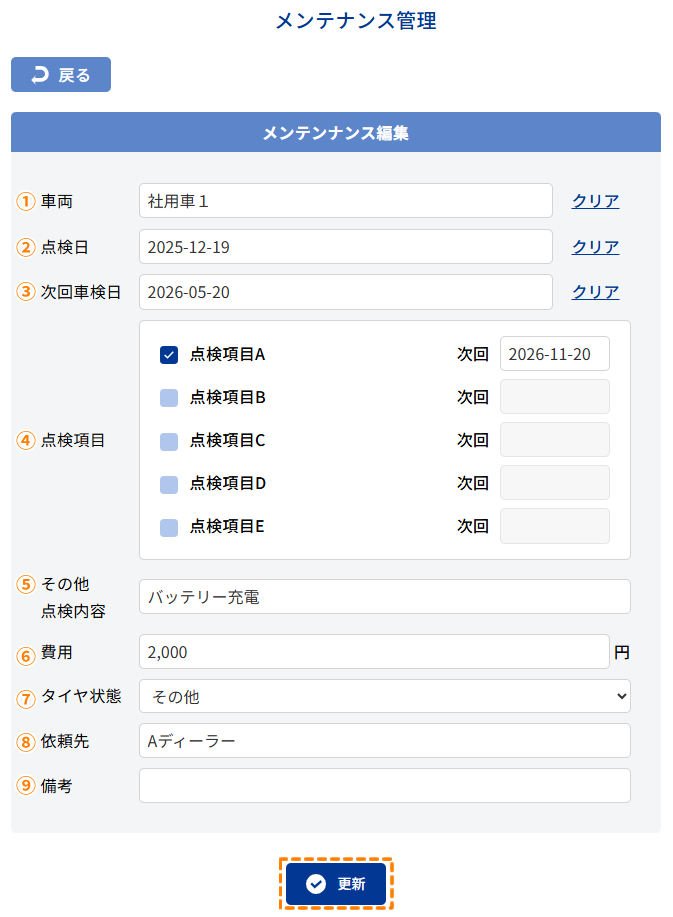
Task: Select the 点検項目E checkbox
Action: tap(169, 526)
